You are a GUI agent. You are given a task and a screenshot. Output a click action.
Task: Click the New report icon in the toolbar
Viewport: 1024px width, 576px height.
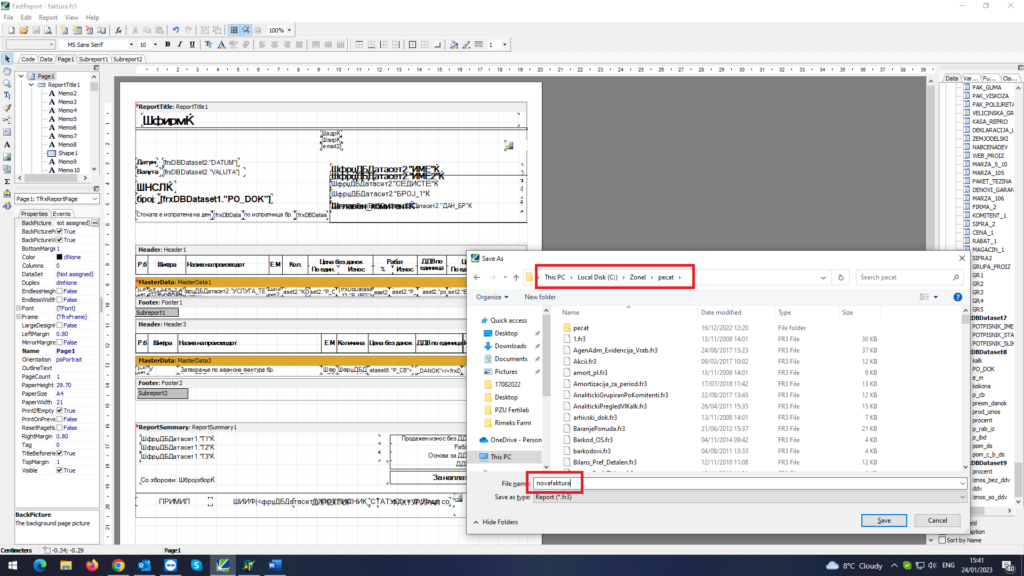coord(11,30)
